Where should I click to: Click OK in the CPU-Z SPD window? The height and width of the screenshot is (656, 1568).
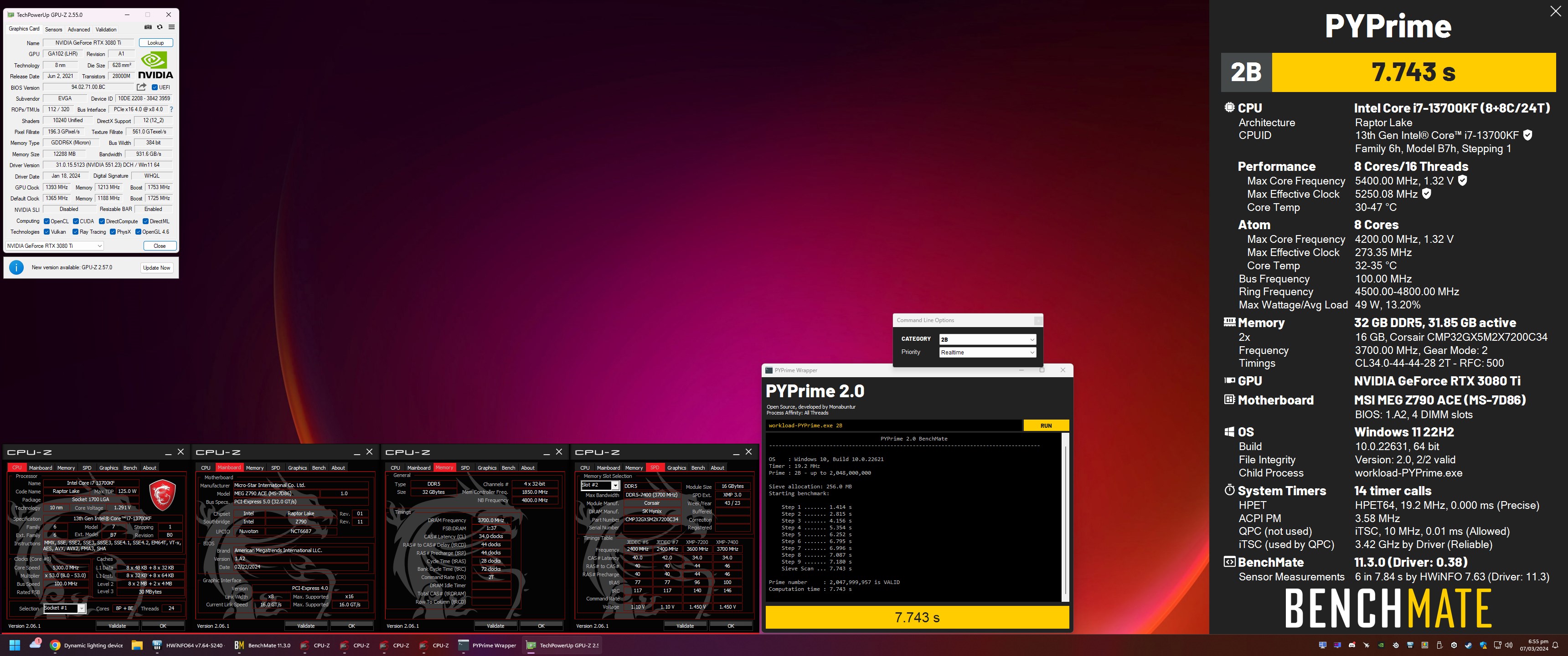point(731,625)
